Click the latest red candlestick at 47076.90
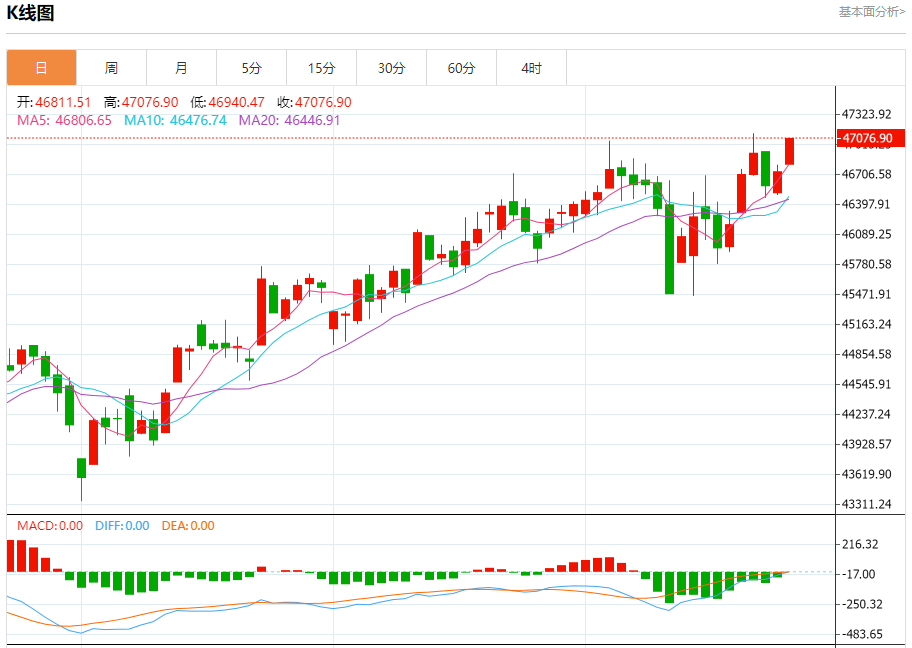Screen dimensions: 912x648 [789, 151]
